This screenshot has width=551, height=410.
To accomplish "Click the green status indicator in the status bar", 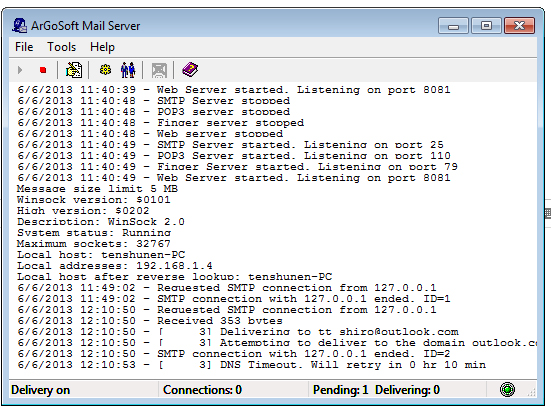I will pos(507,389).
